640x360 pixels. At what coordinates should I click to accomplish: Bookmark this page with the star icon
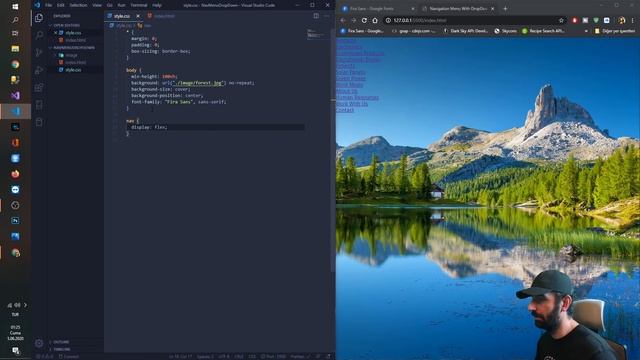[x=561, y=20]
